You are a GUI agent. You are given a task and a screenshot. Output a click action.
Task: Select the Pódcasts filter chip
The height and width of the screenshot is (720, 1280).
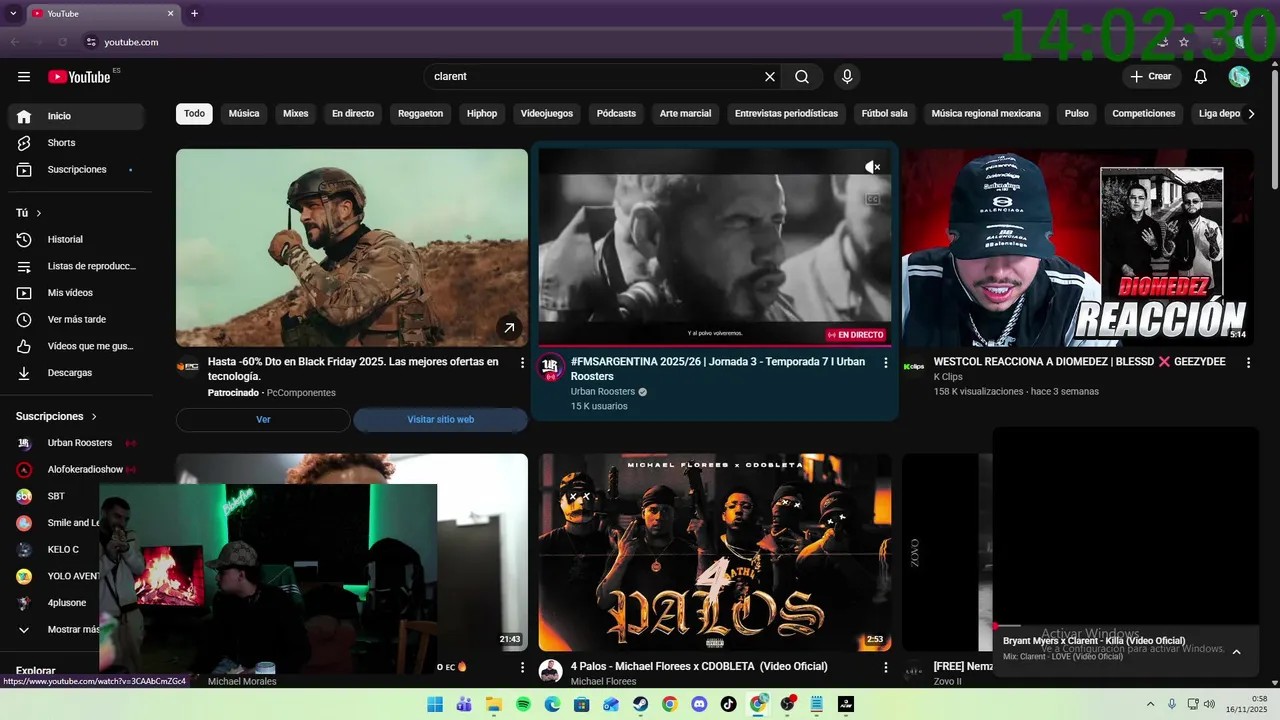(616, 114)
